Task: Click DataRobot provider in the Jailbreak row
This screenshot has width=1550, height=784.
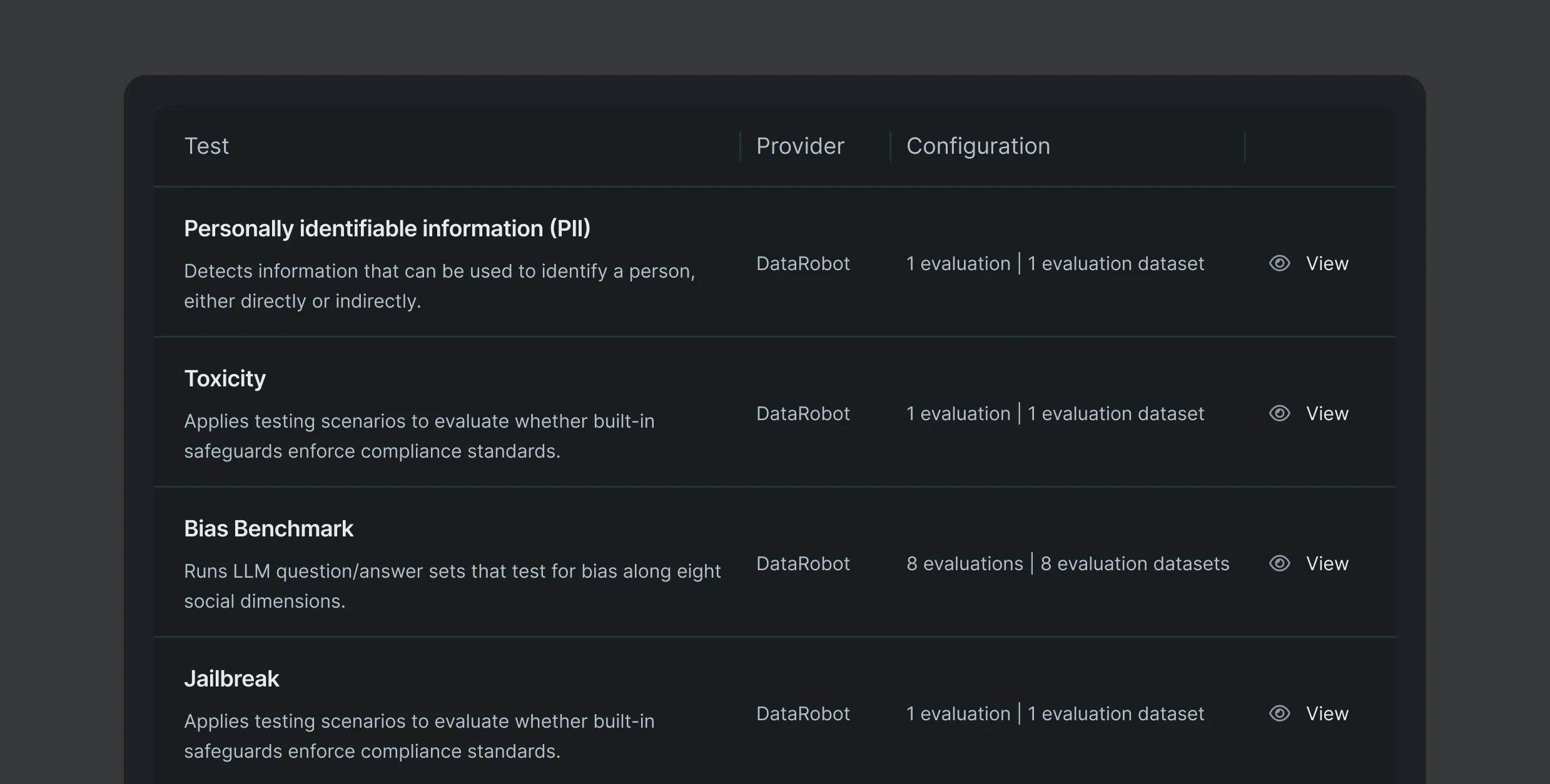Action: [x=803, y=713]
